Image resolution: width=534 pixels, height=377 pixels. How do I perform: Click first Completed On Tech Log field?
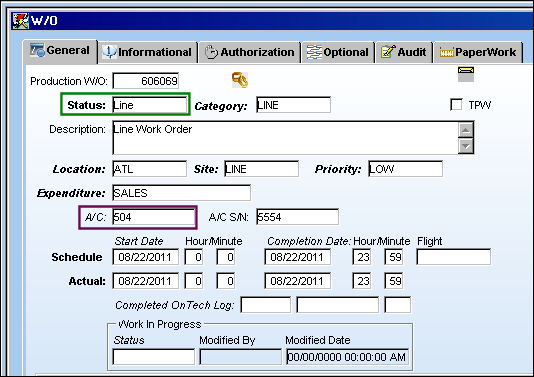(x=266, y=305)
